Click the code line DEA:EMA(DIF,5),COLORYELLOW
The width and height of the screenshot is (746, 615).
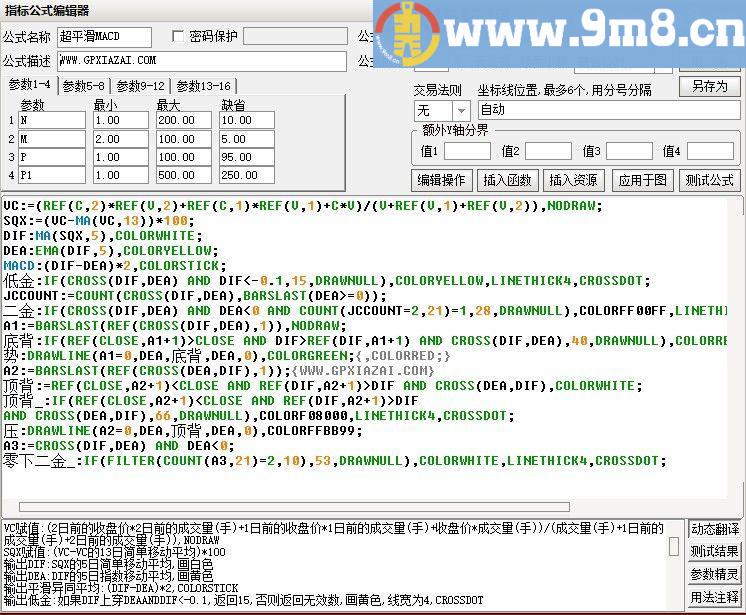tap(110, 251)
